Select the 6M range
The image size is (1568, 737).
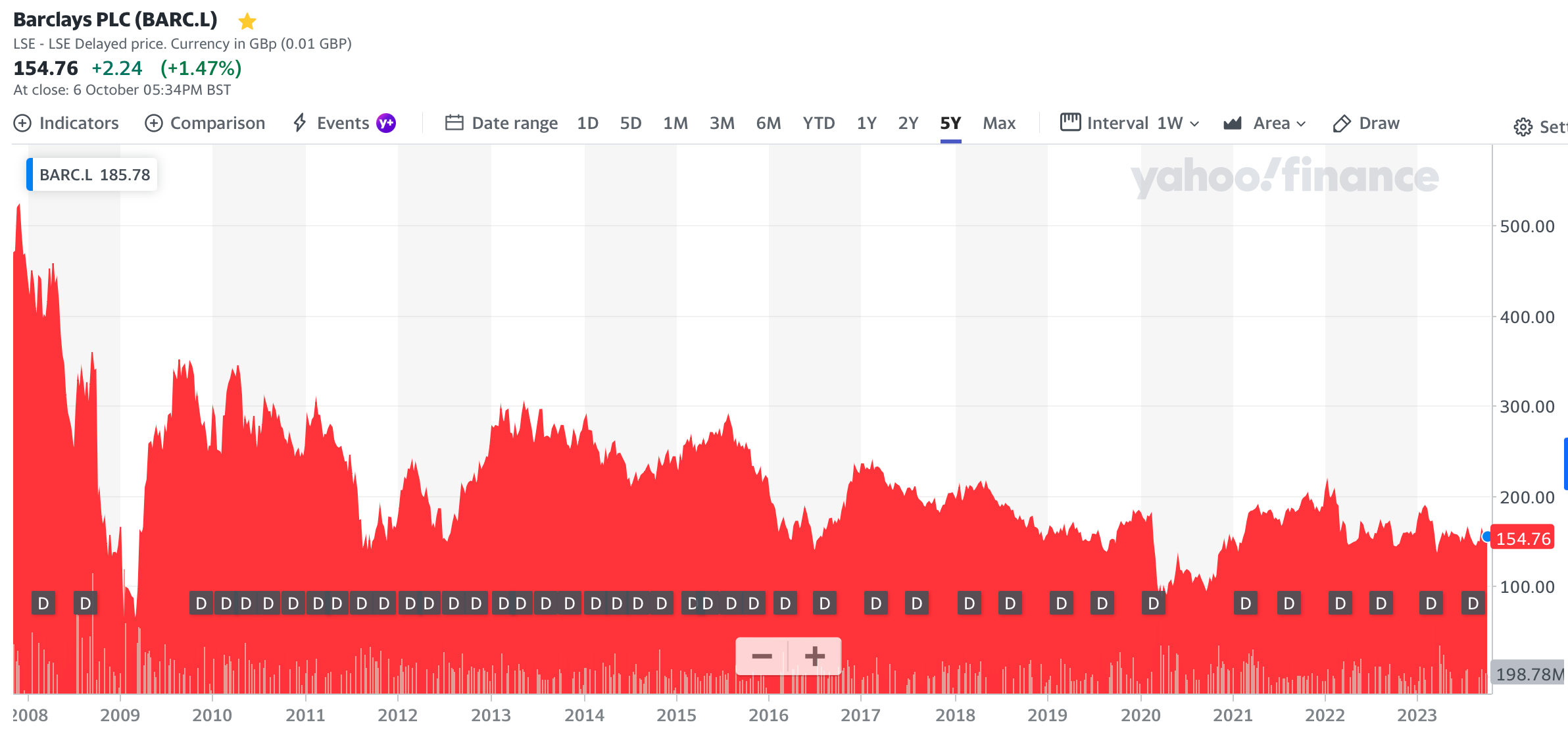[768, 123]
